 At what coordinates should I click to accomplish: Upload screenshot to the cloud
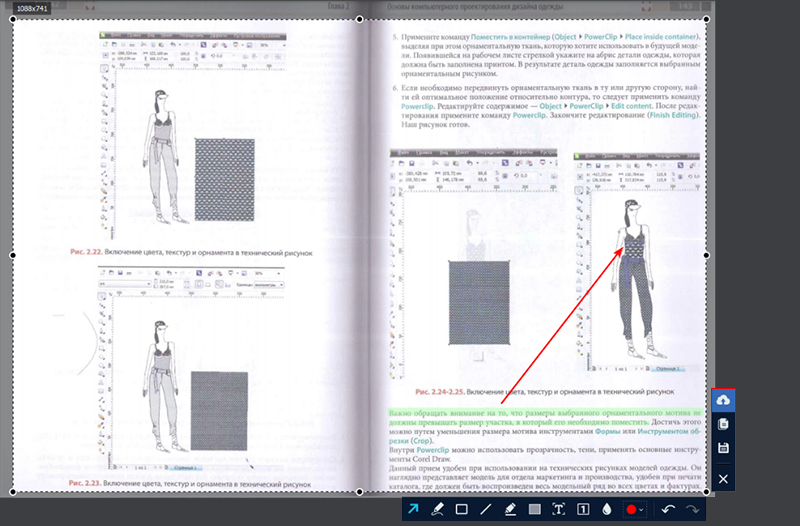click(723, 400)
